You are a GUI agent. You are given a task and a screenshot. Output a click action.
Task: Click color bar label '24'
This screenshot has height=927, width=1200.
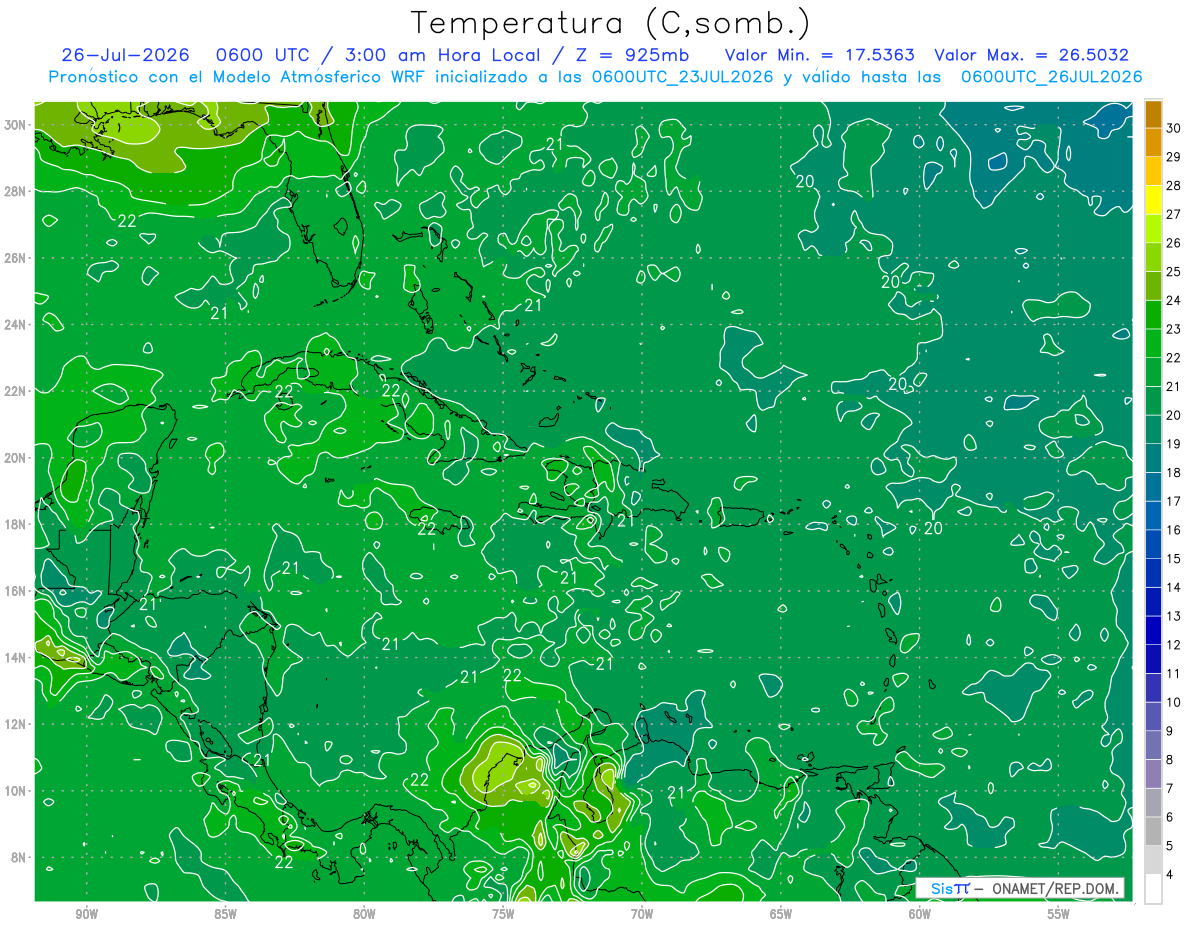coord(1174,300)
